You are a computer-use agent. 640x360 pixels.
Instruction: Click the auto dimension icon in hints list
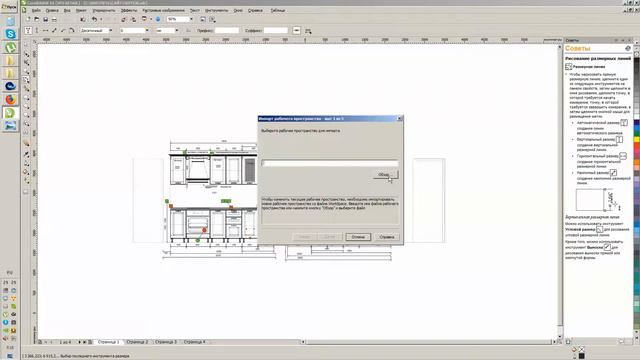[x=624, y=122]
